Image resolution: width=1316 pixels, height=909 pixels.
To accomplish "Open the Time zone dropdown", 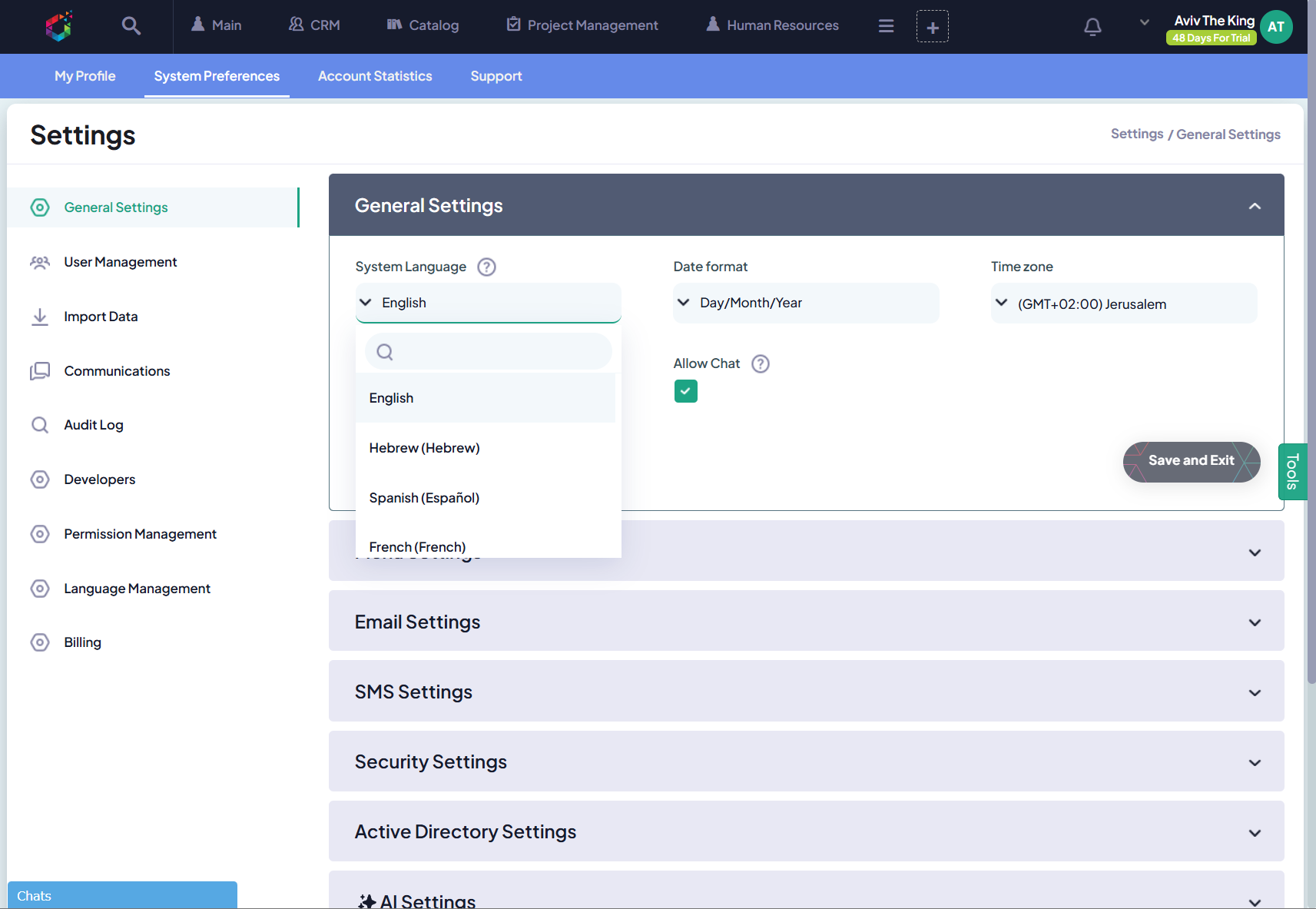I will (1123, 304).
